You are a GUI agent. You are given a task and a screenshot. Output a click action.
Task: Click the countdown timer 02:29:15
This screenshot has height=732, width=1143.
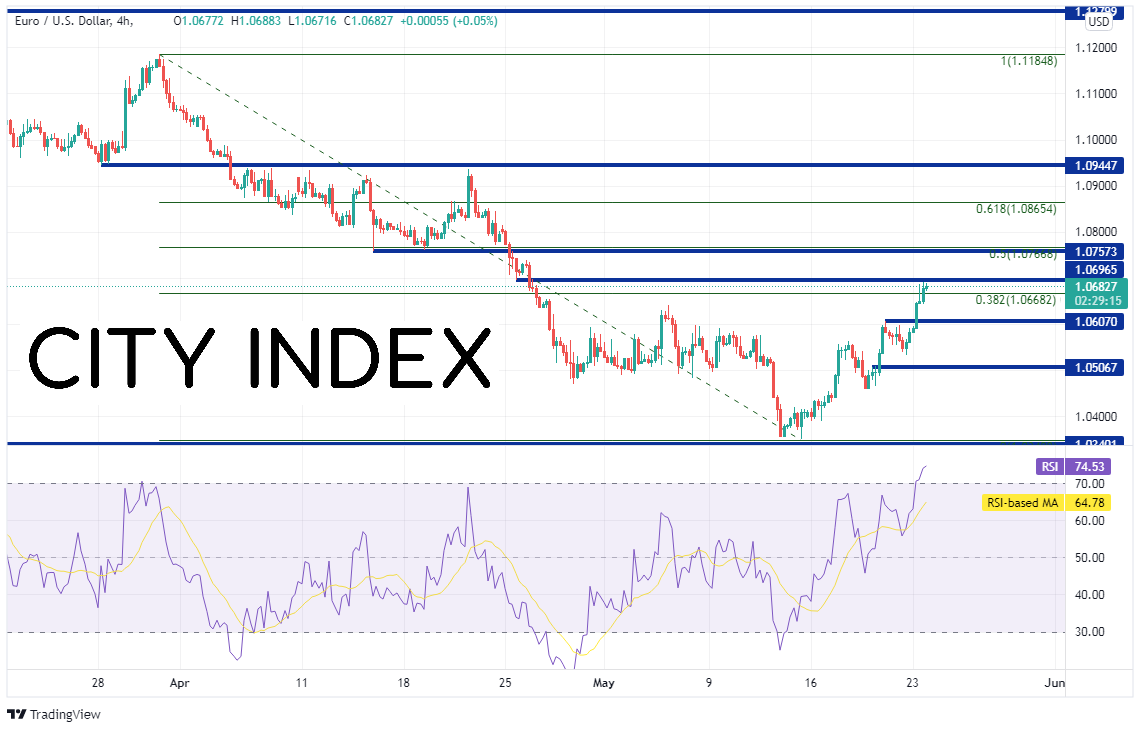pos(1098,301)
